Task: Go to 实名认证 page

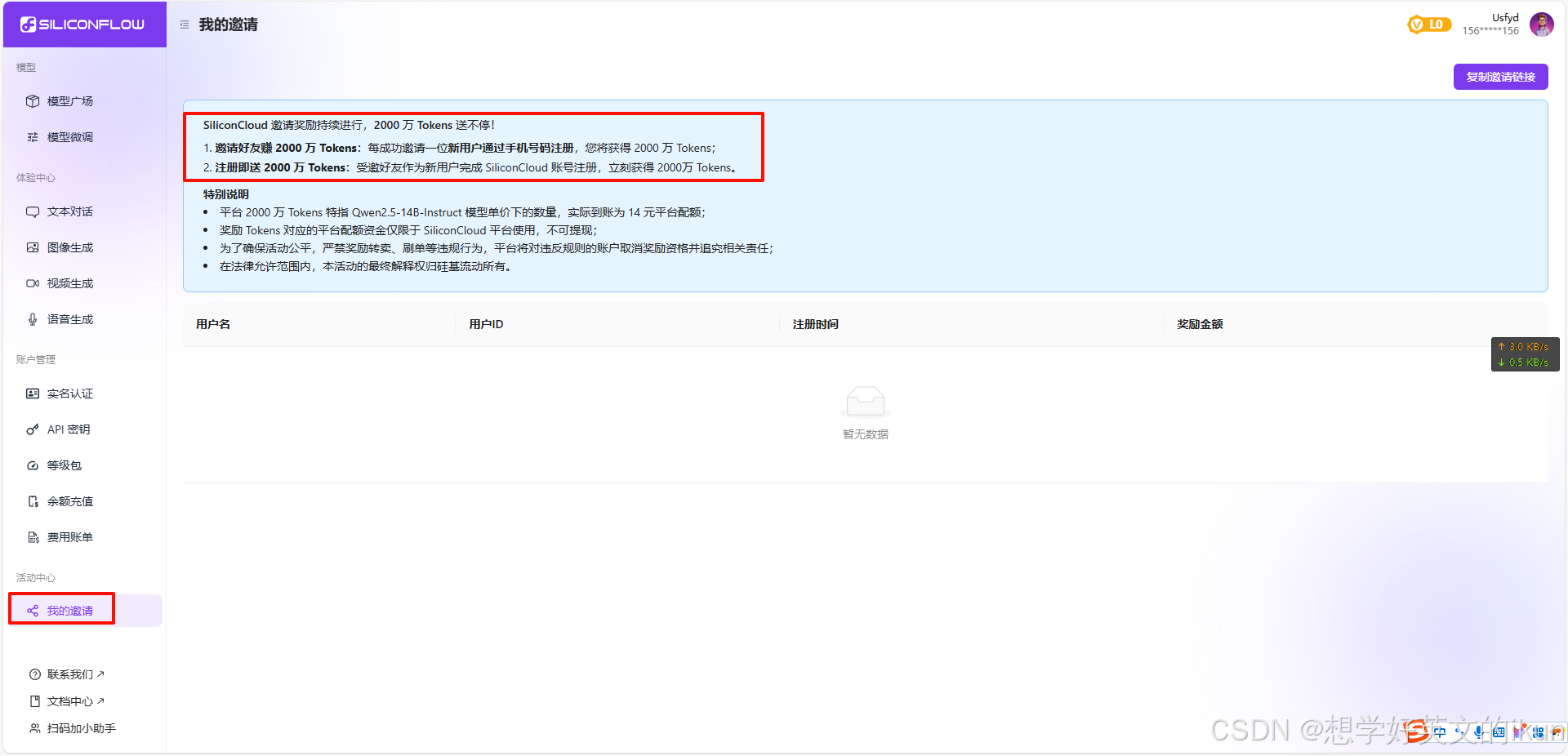Action: [69, 394]
